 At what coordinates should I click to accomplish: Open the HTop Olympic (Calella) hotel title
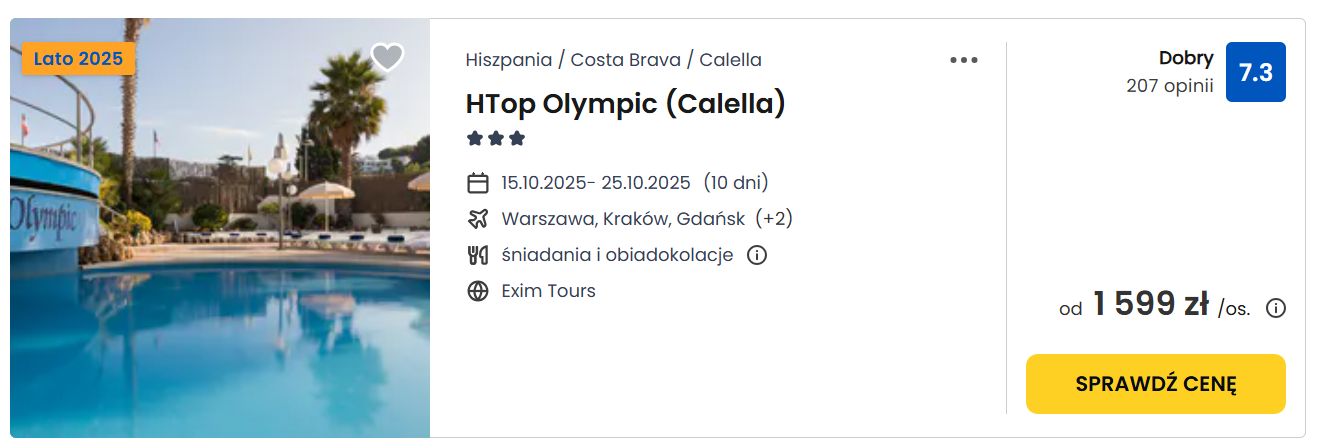click(x=626, y=104)
